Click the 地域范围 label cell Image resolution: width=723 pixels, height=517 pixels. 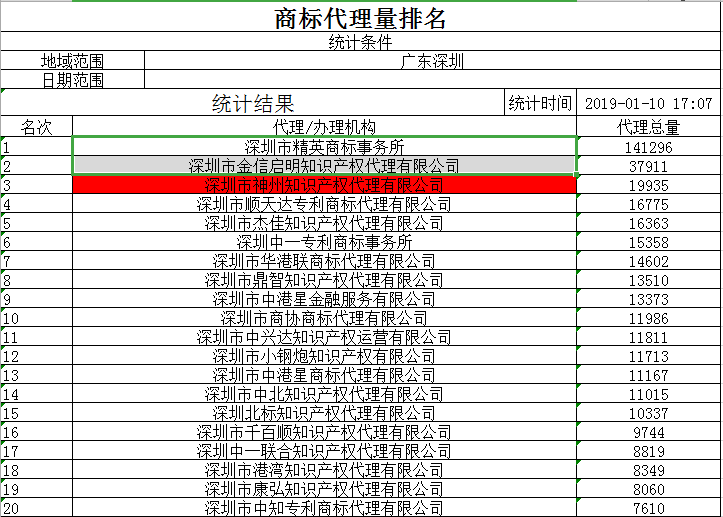coord(72,61)
